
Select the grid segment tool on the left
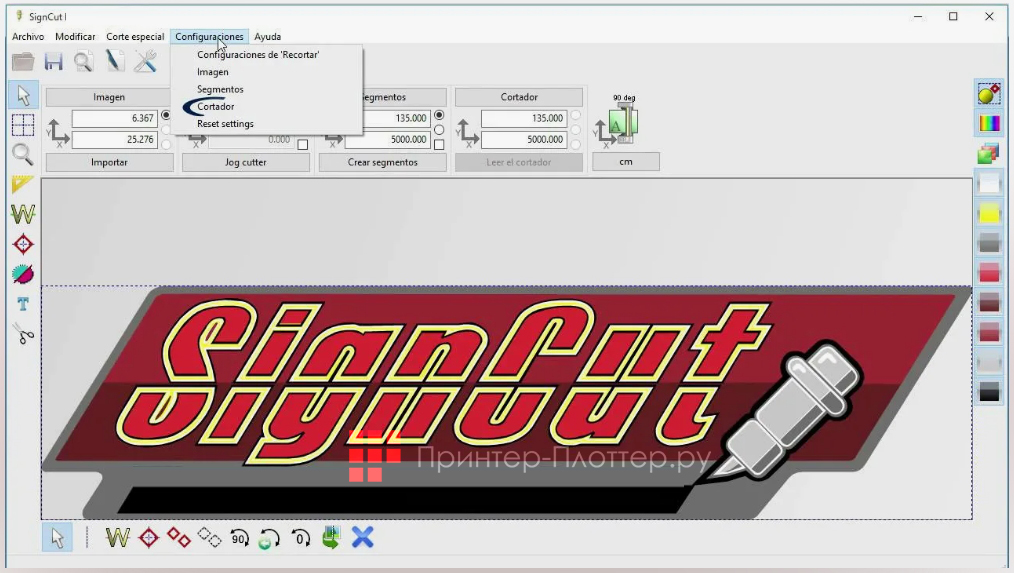click(22, 125)
